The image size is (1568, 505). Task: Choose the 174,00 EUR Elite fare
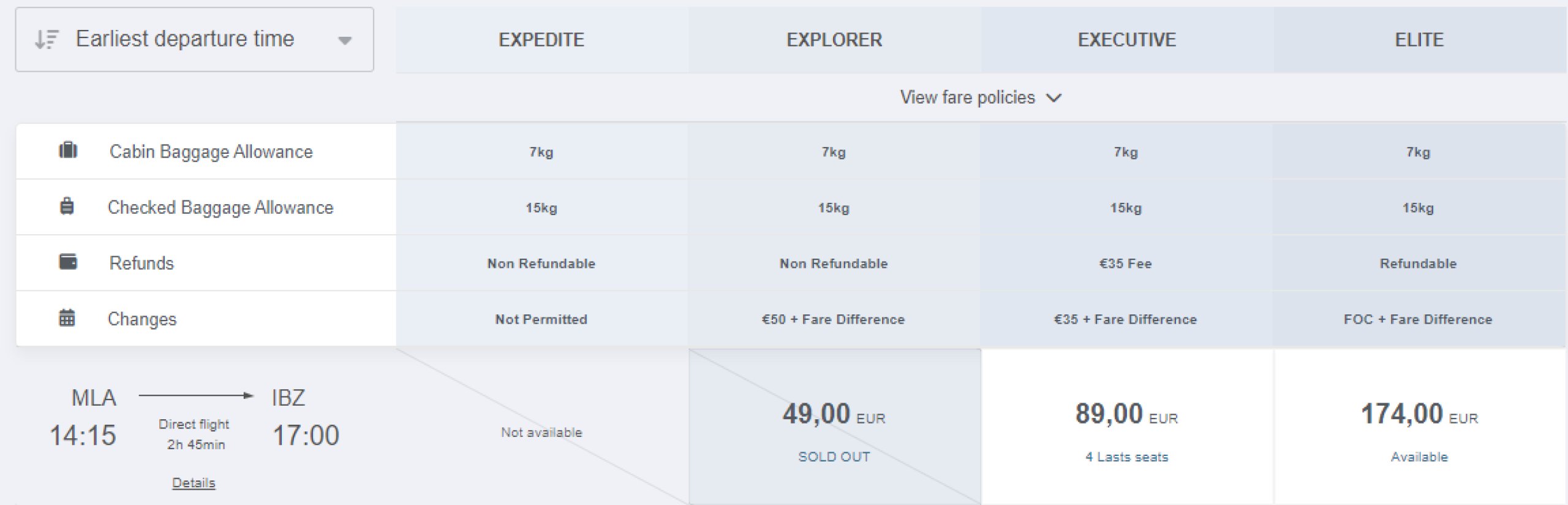1420,427
